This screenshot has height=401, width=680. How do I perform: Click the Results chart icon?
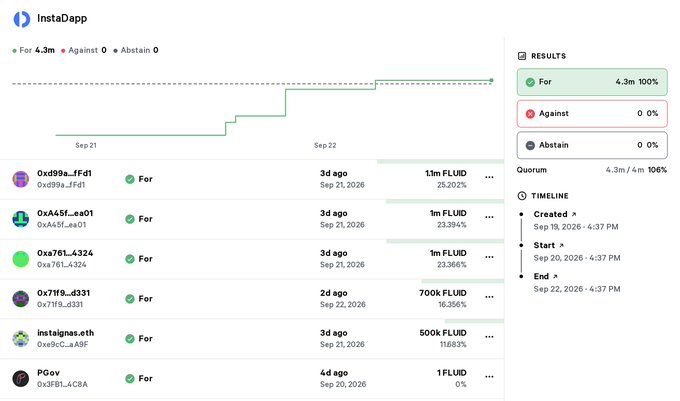click(522, 56)
